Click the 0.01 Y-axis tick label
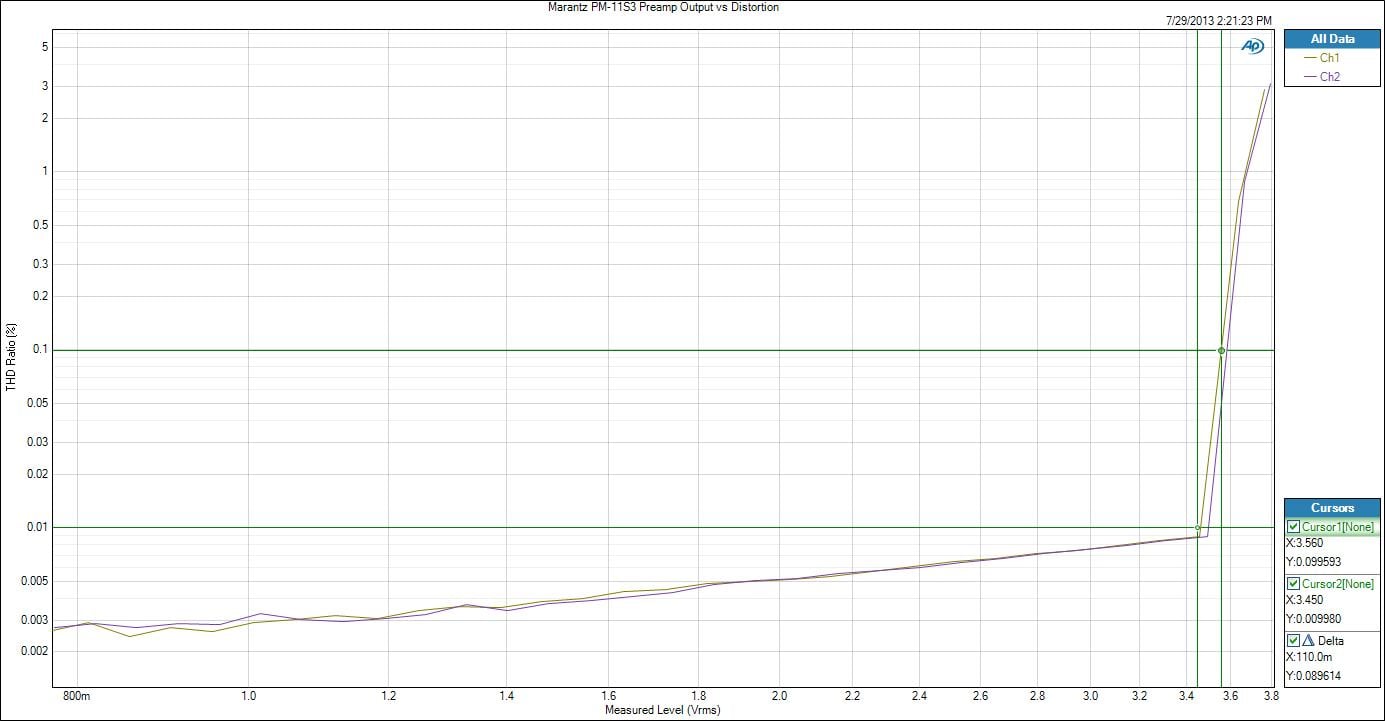This screenshot has width=1385, height=721. tap(38, 527)
